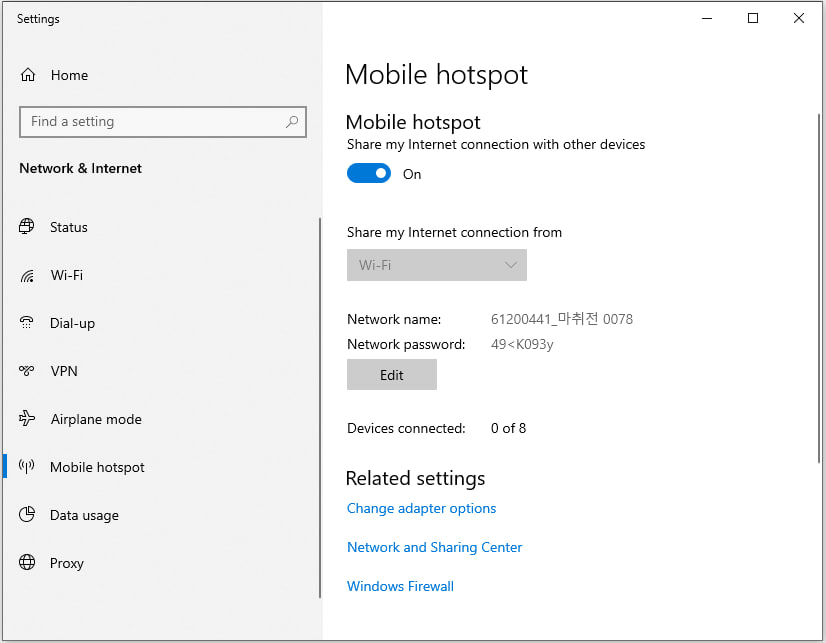Open the Wi-Fi connection source dropdown
This screenshot has width=826, height=643.
[x=437, y=265]
